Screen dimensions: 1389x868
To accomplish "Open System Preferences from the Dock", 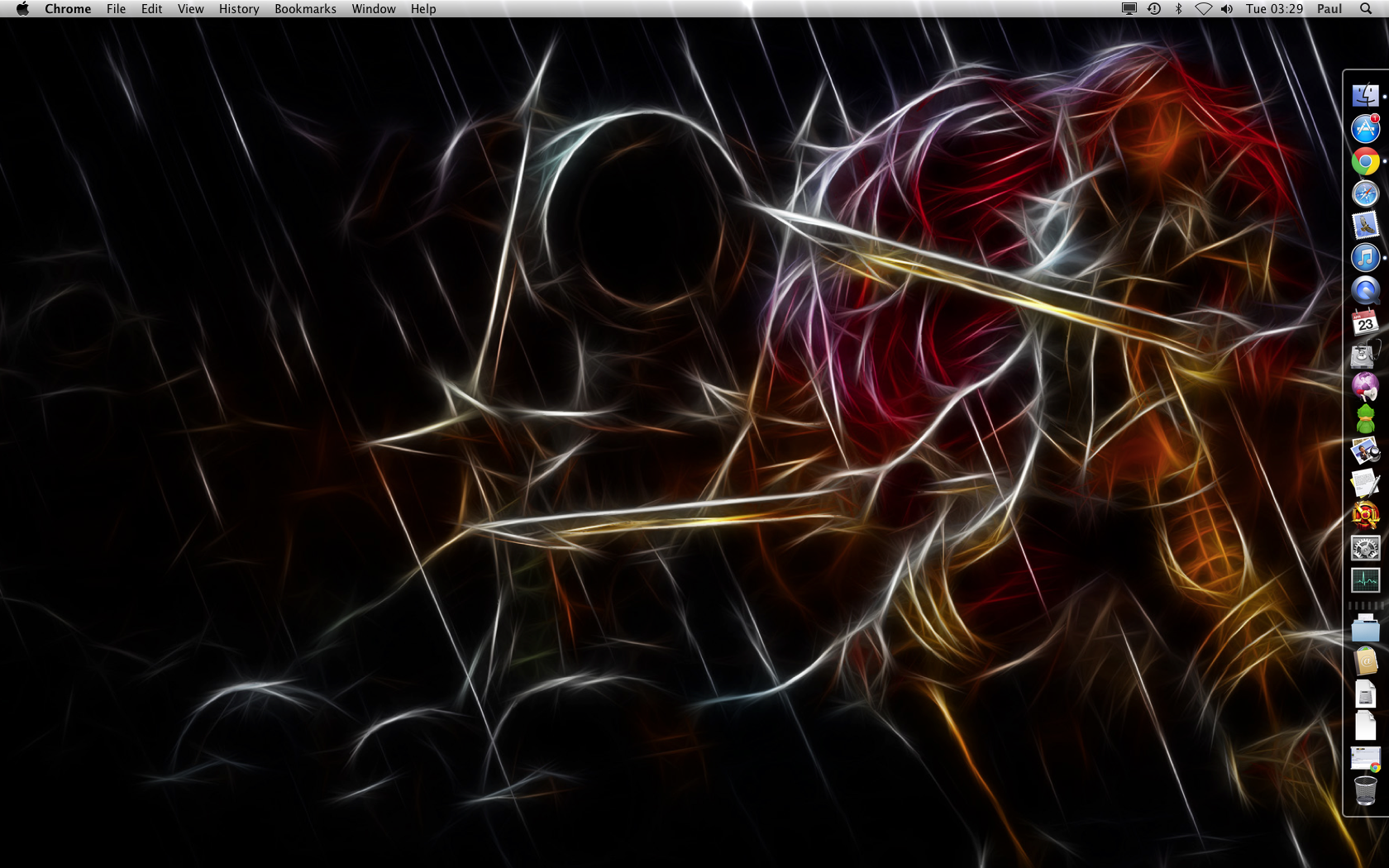I will 1365,548.
